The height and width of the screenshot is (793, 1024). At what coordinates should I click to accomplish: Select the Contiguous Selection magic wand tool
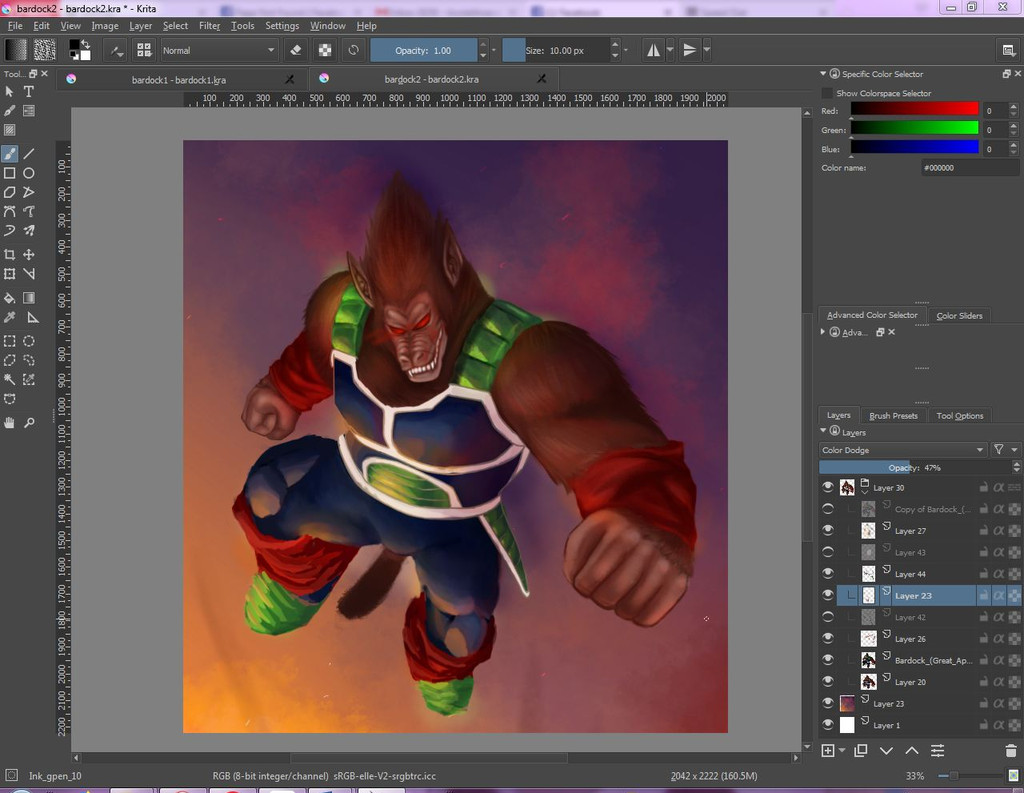(10, 380)
